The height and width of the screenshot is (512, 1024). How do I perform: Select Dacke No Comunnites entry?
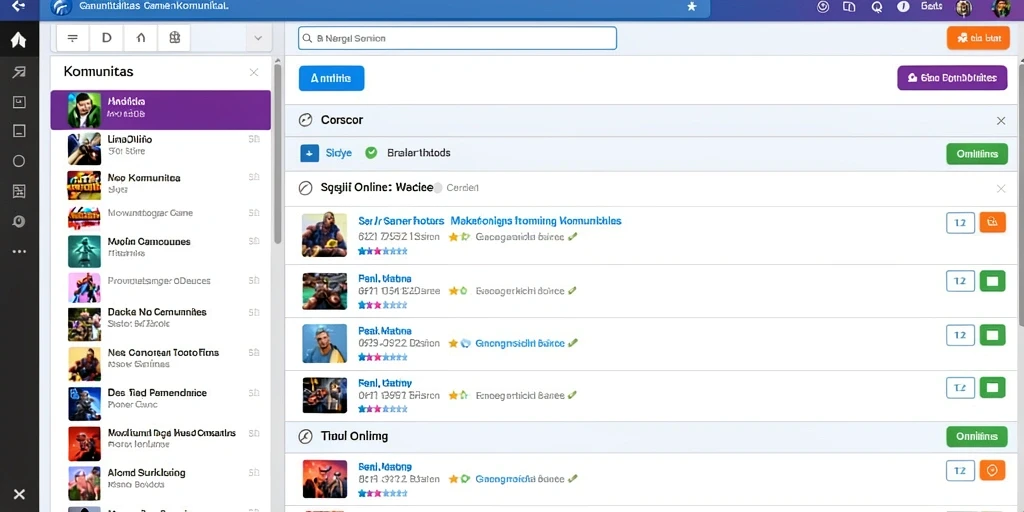161,323
